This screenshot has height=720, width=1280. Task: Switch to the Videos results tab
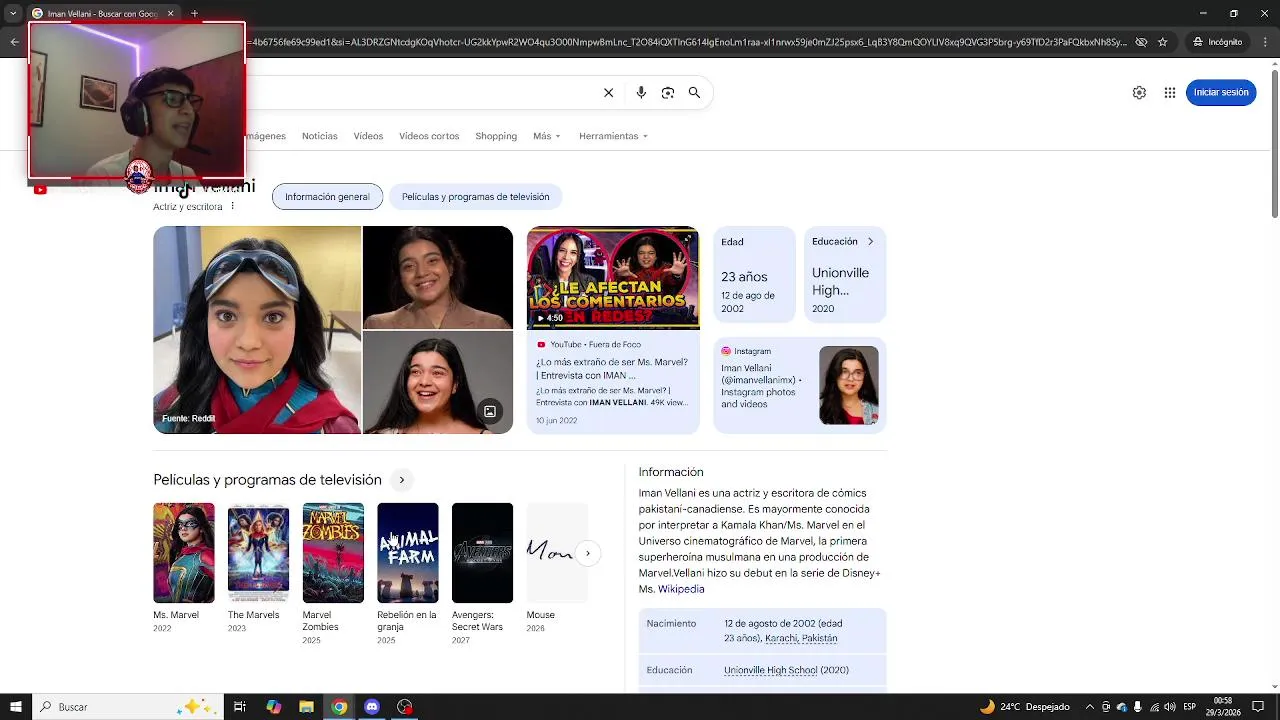(x=368, y=136)
